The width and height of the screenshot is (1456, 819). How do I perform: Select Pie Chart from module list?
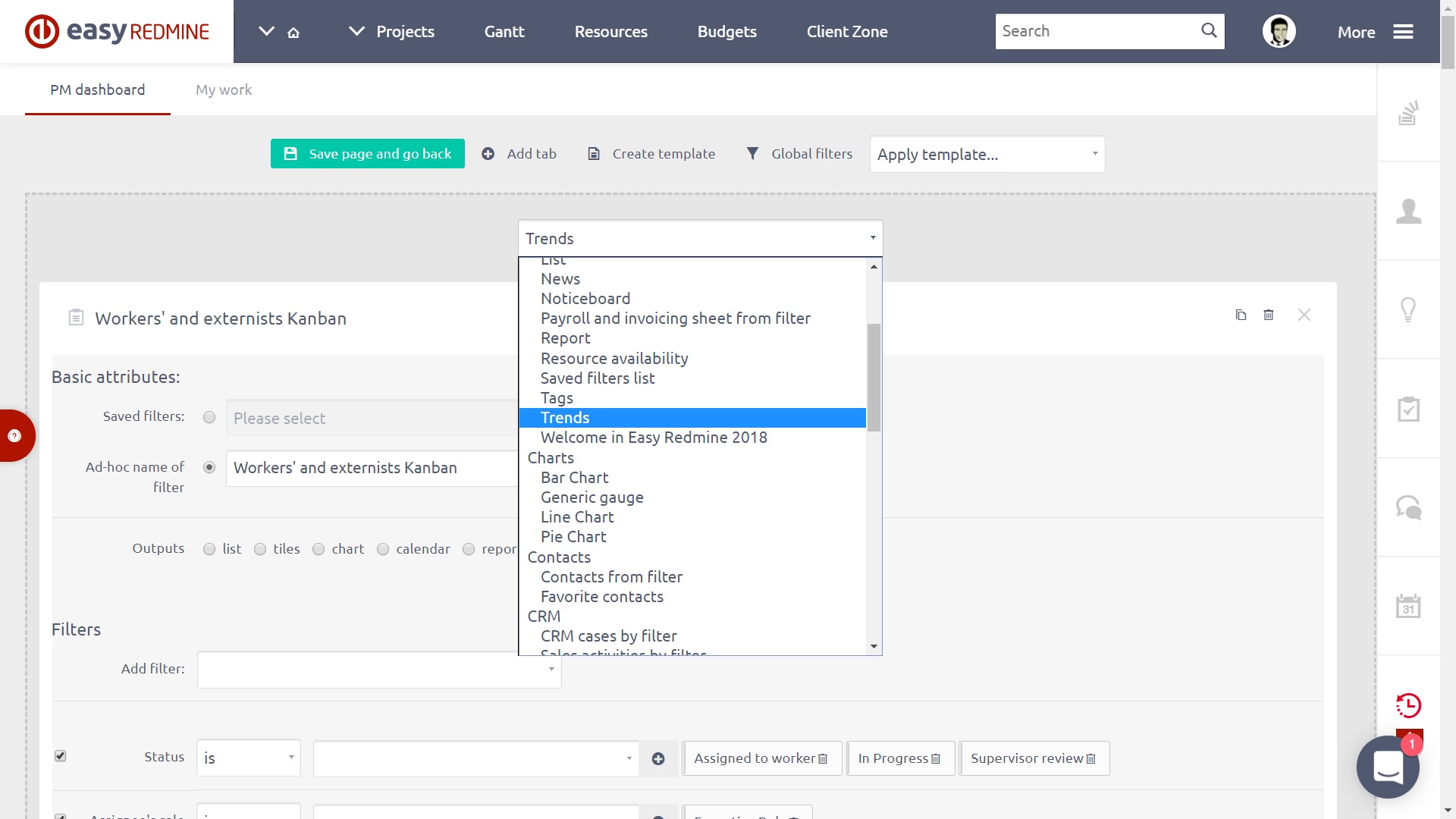click(573, 537)
